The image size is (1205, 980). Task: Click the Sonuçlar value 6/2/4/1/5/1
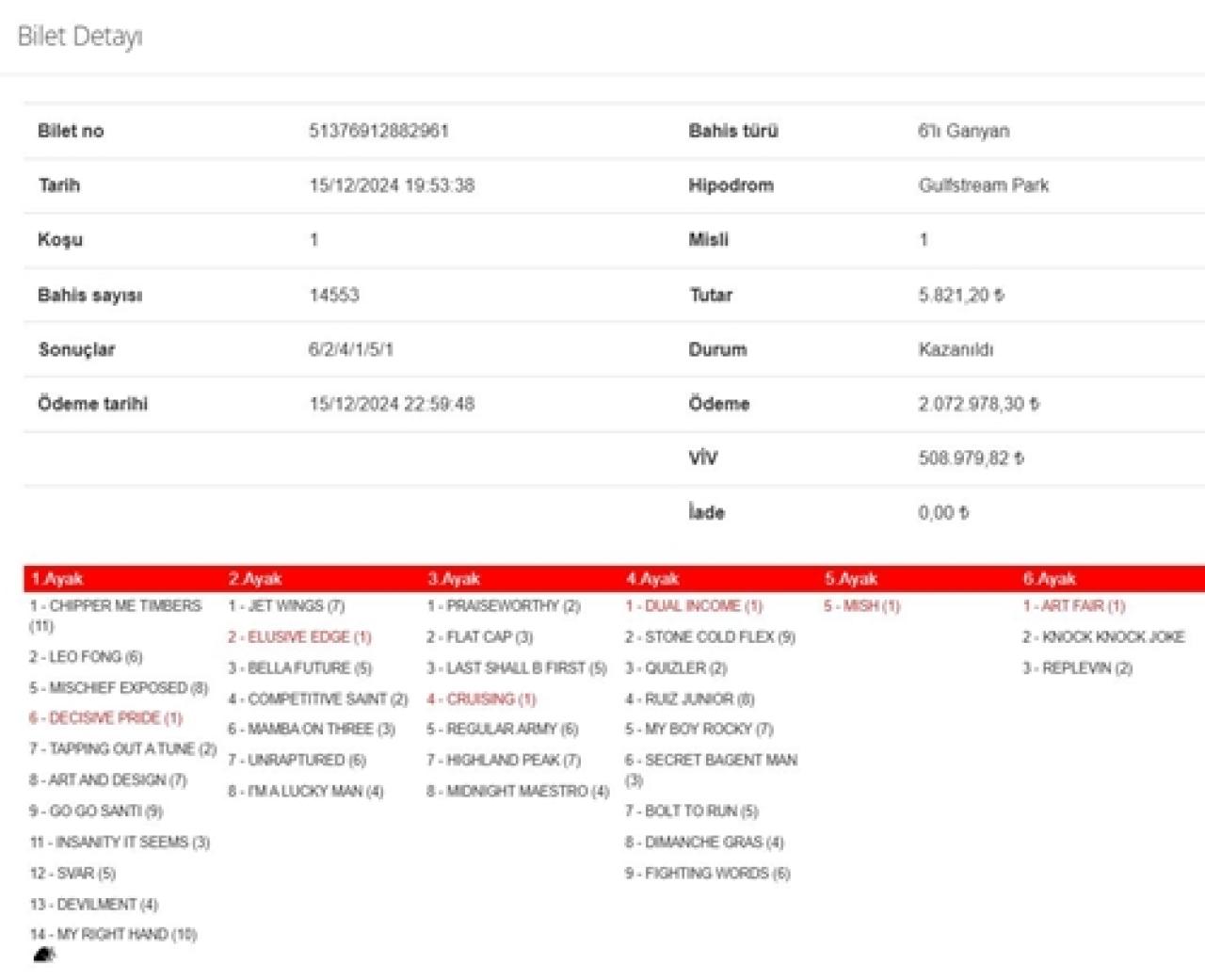tap(350, 349)
